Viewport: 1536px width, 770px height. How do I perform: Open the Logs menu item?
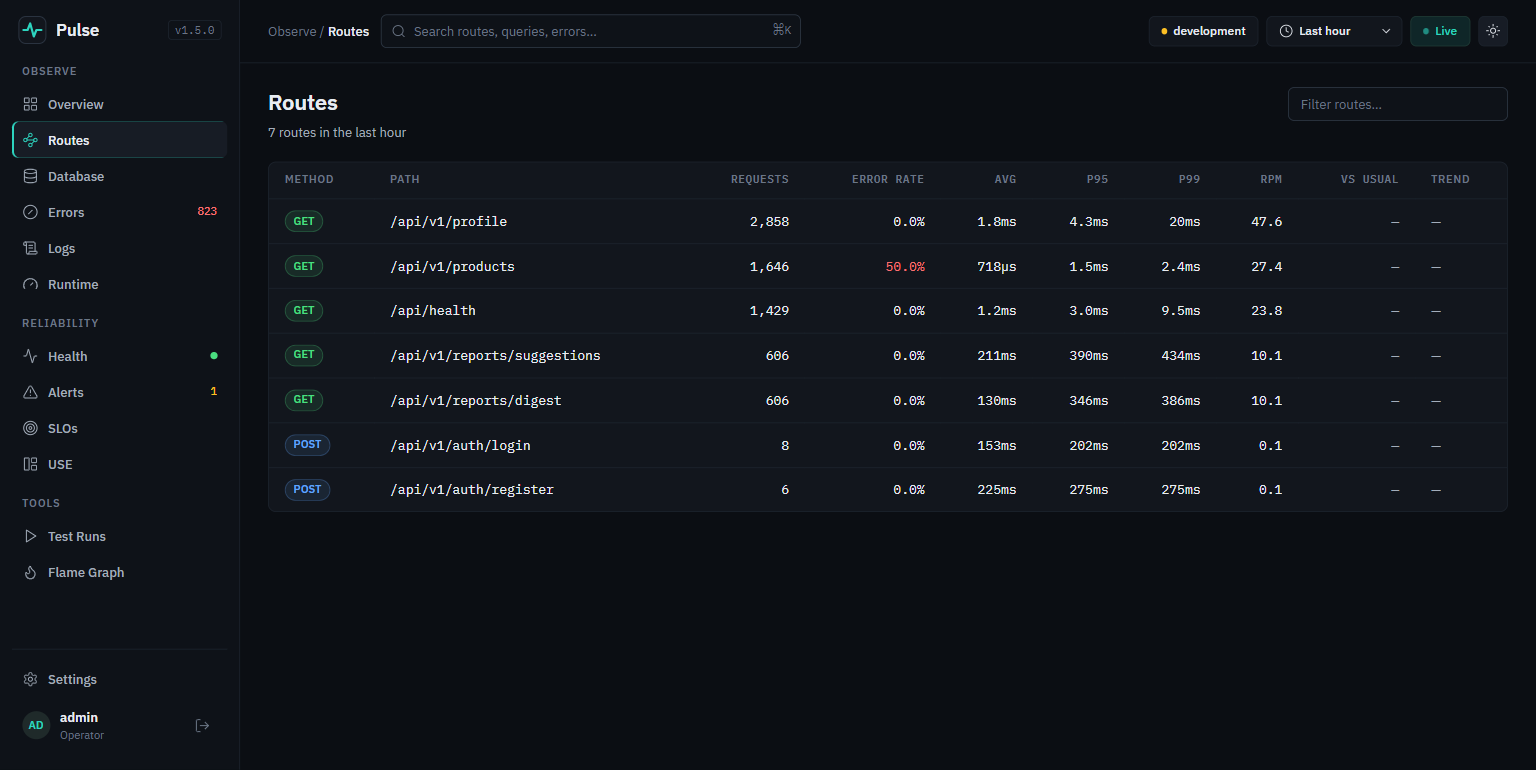point(120,248)
